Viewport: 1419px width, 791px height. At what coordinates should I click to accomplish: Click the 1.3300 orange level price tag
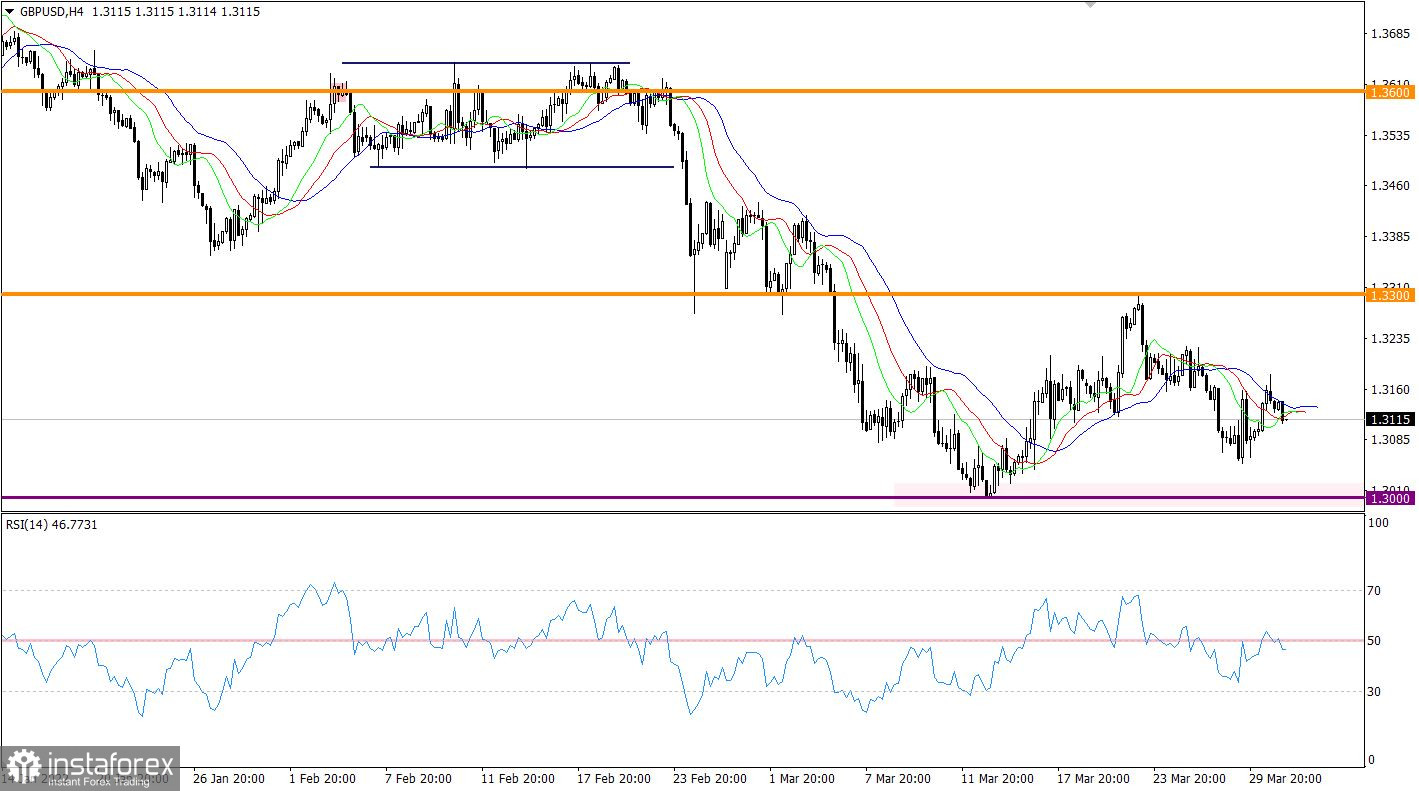1389,295
